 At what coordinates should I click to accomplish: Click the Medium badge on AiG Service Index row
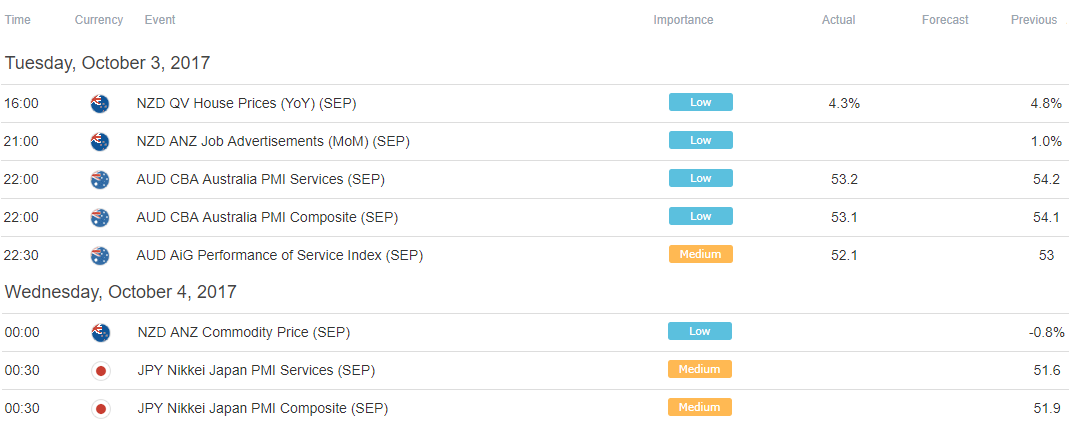[x=701, y=255]
